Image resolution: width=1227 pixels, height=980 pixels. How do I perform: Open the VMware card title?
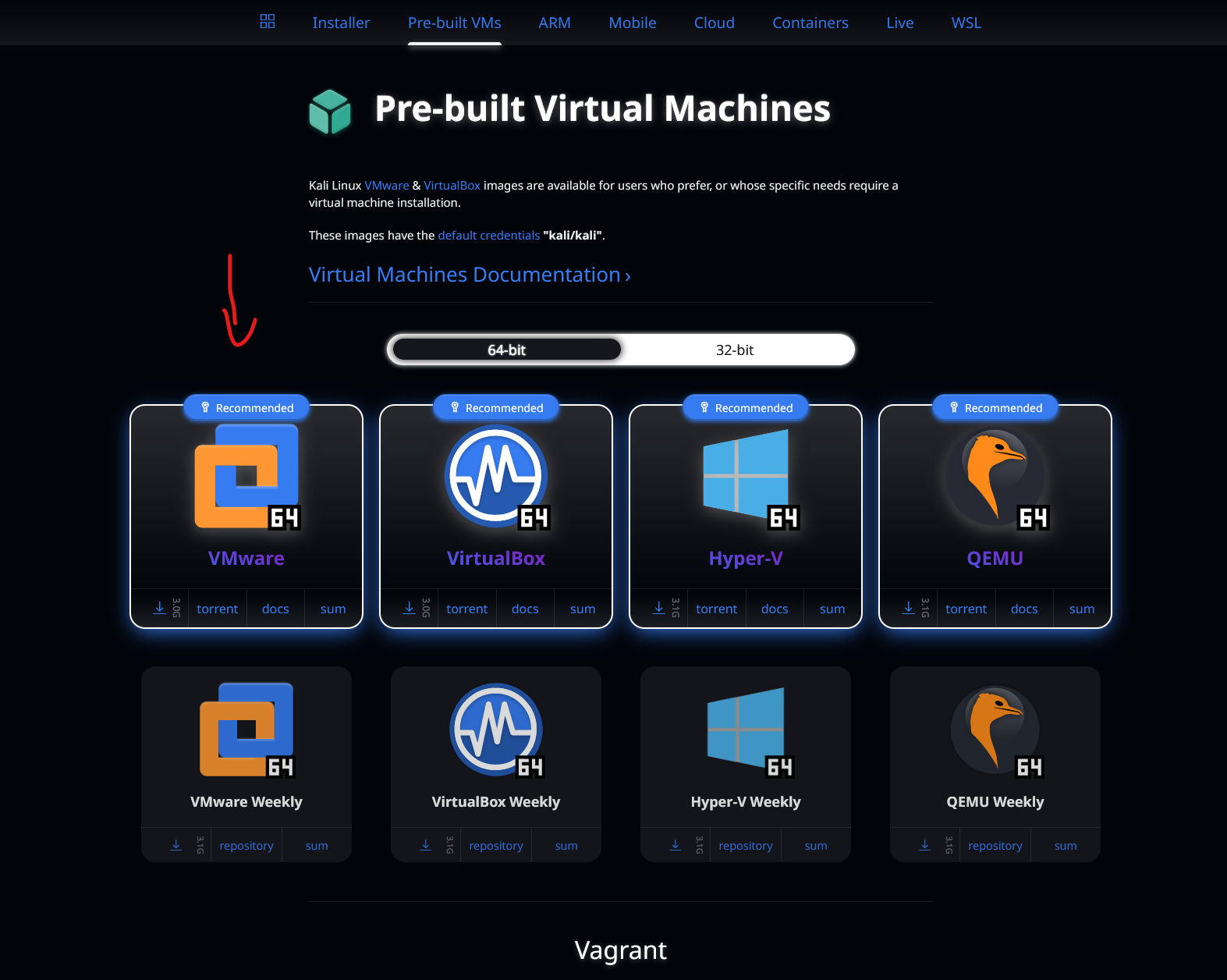(246, 559)
